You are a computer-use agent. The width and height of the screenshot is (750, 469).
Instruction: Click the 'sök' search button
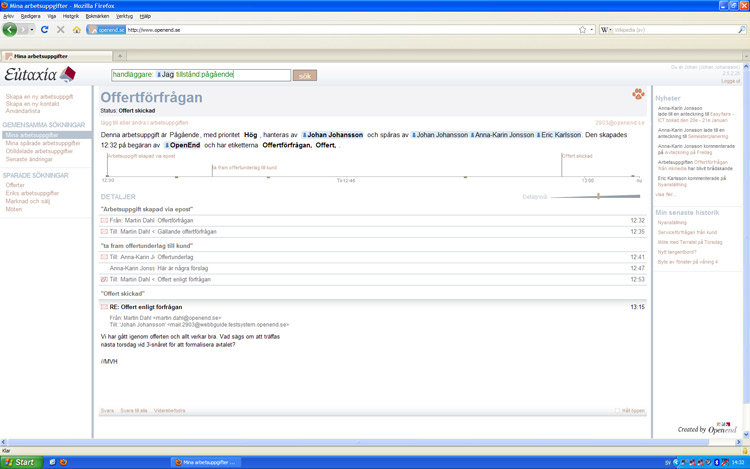click(305, 75)
